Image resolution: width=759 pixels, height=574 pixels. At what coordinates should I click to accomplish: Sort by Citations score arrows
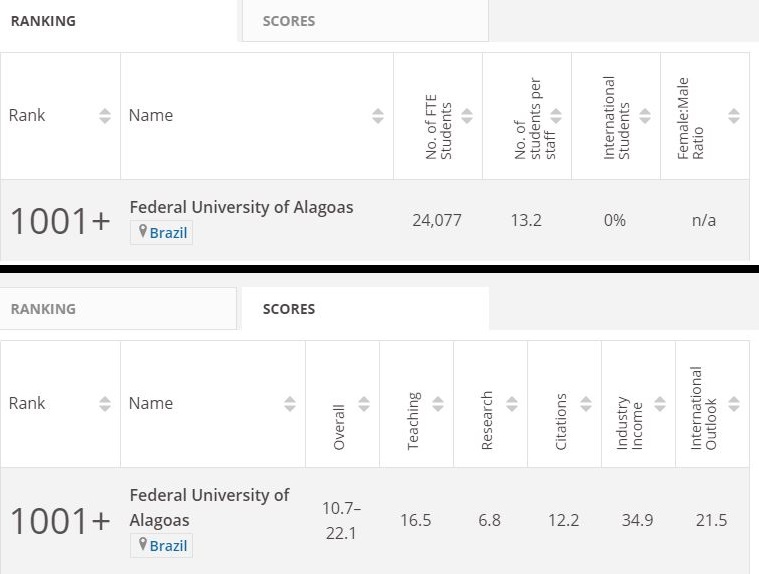click(586, 404)
